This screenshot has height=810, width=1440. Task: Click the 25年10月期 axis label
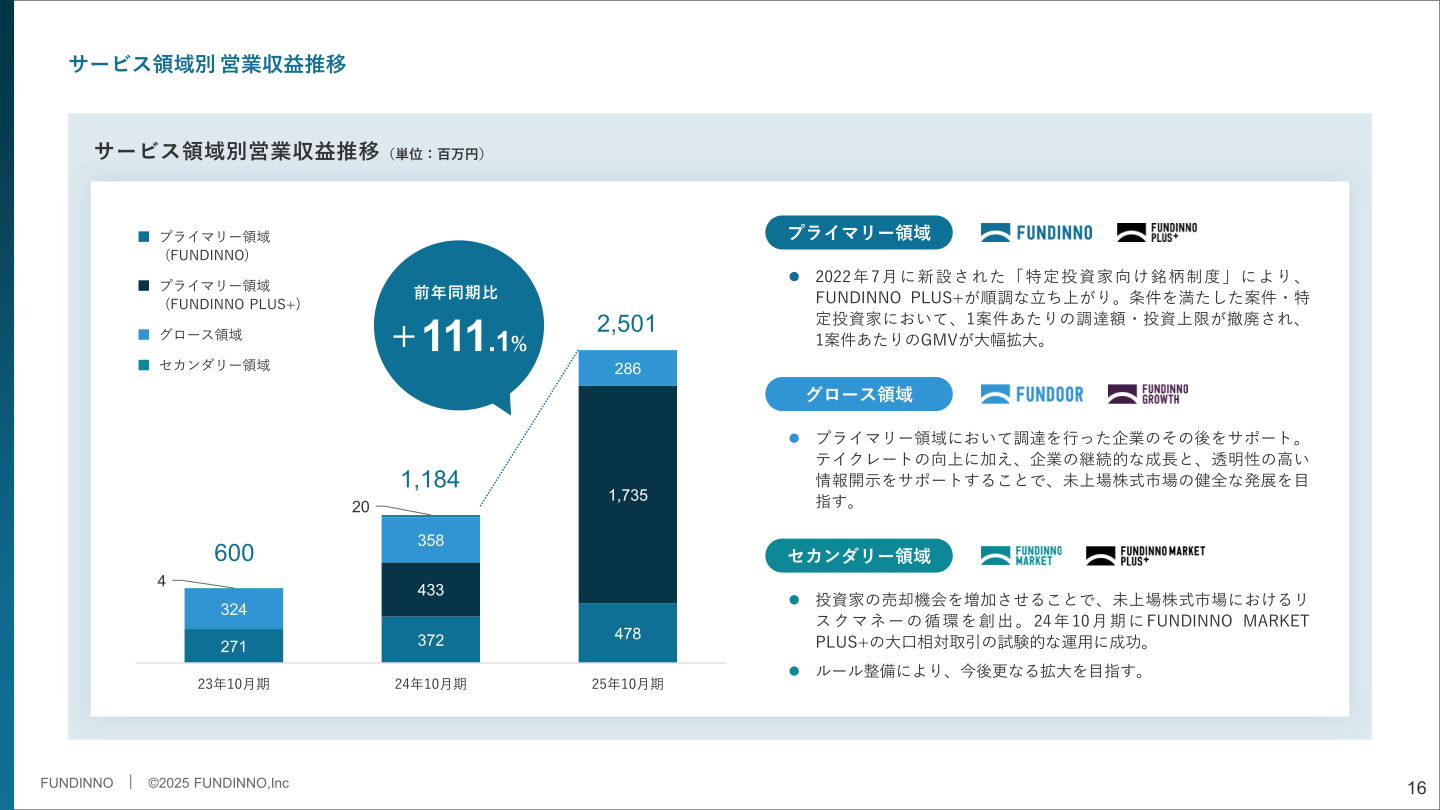[x=627, y=685]
